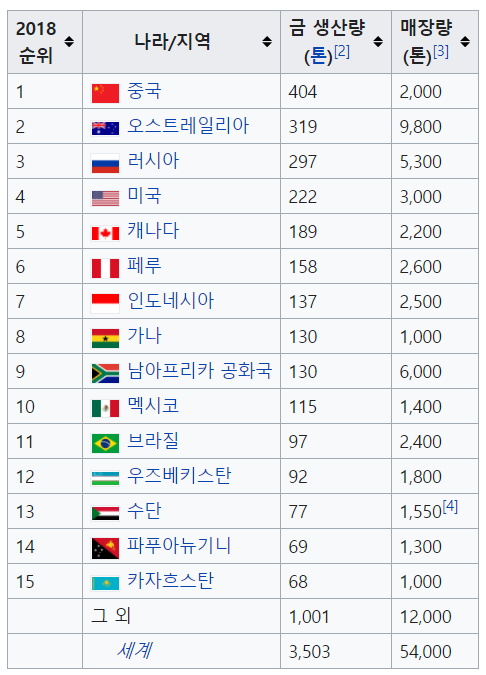Click the Sudan flag icon
This screenshot has width=486, height=675.
coord(105,514)
